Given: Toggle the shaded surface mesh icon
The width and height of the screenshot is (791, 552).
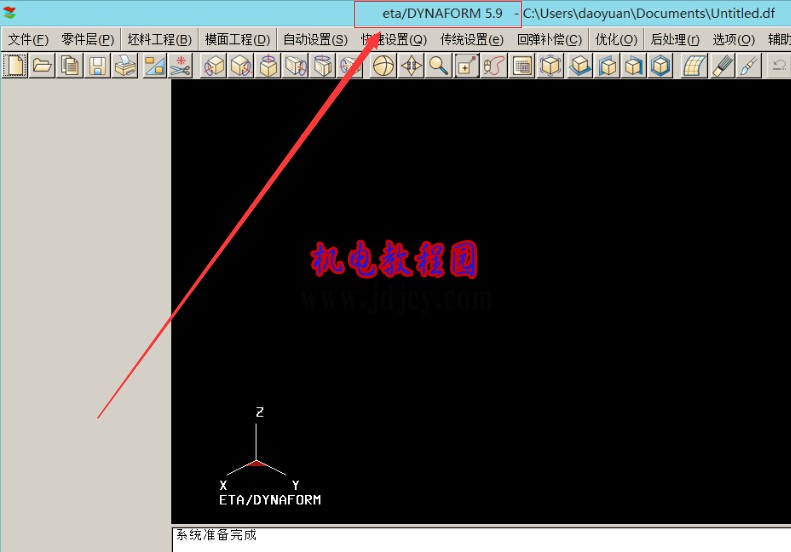Looking at the screenshot, I should pyautogui.click(x=694, y=66).
